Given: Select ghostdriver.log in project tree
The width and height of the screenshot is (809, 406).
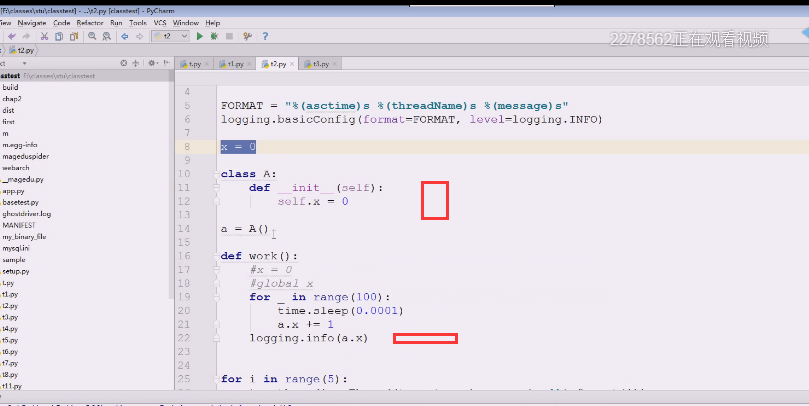Looking at the screenshot, I should [x=26, y=214].
